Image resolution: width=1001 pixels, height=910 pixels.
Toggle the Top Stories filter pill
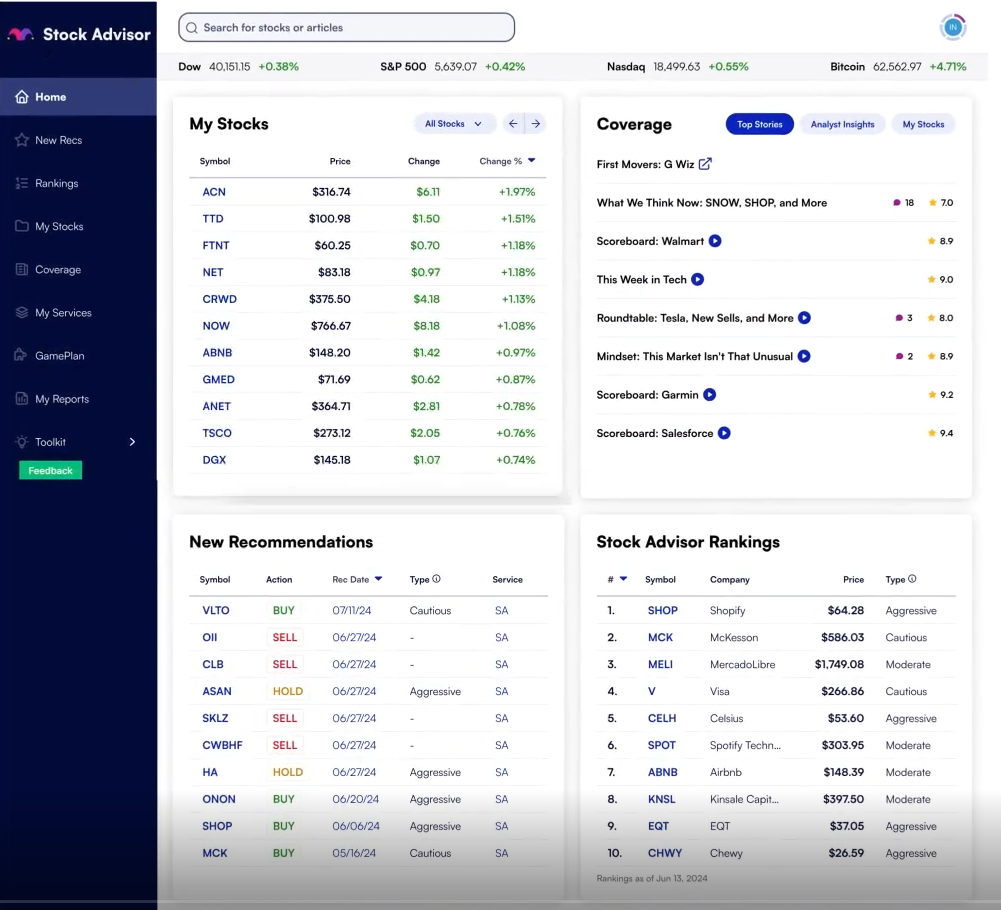(x=759, y=124)
